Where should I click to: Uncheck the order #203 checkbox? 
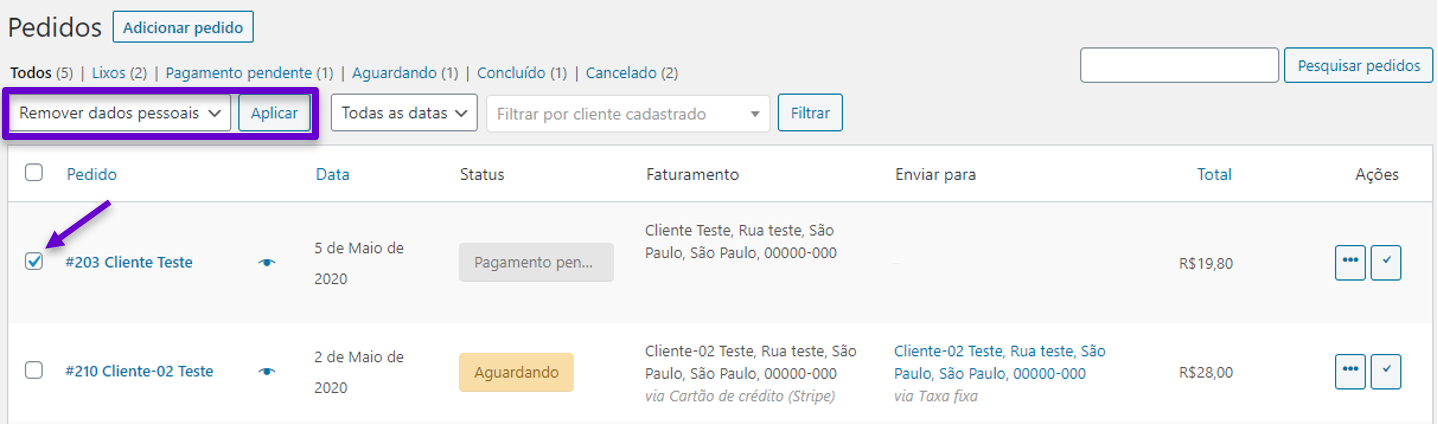(x=34, y=262)
